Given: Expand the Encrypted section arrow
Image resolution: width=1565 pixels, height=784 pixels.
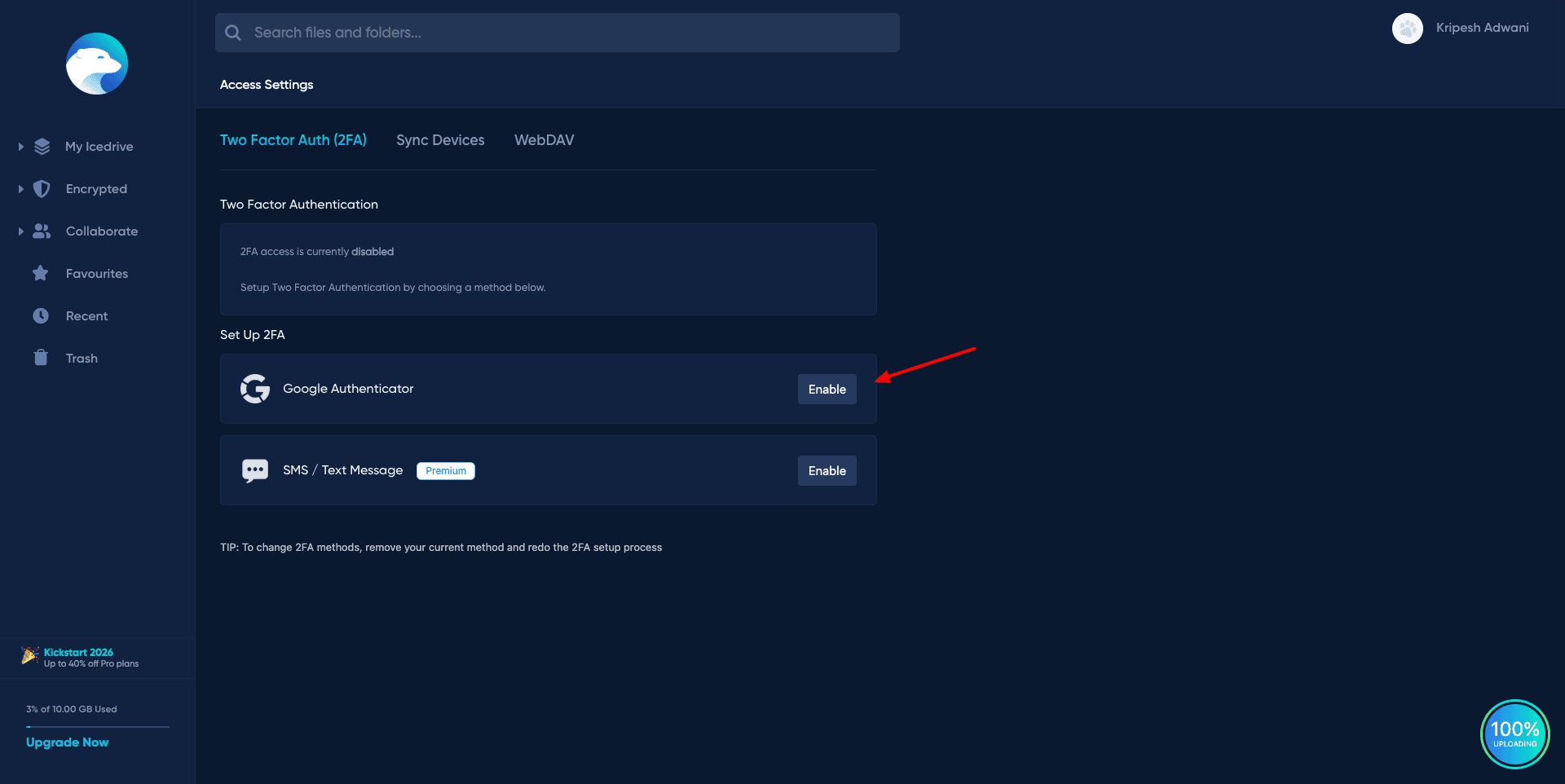Looking at the screenshot, I should (x=20, y=189).
